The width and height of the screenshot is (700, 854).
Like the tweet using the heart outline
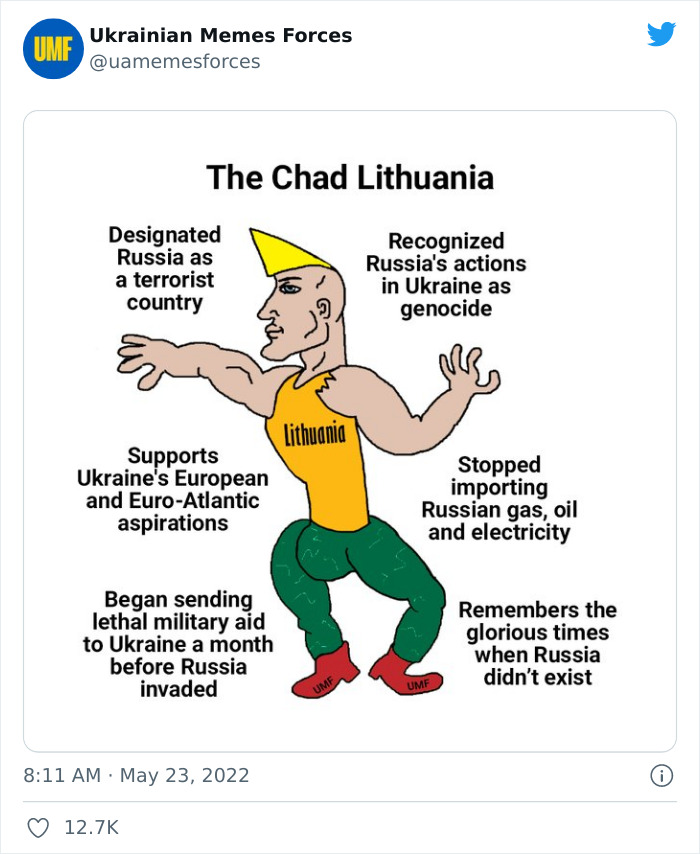click(38, 823)
